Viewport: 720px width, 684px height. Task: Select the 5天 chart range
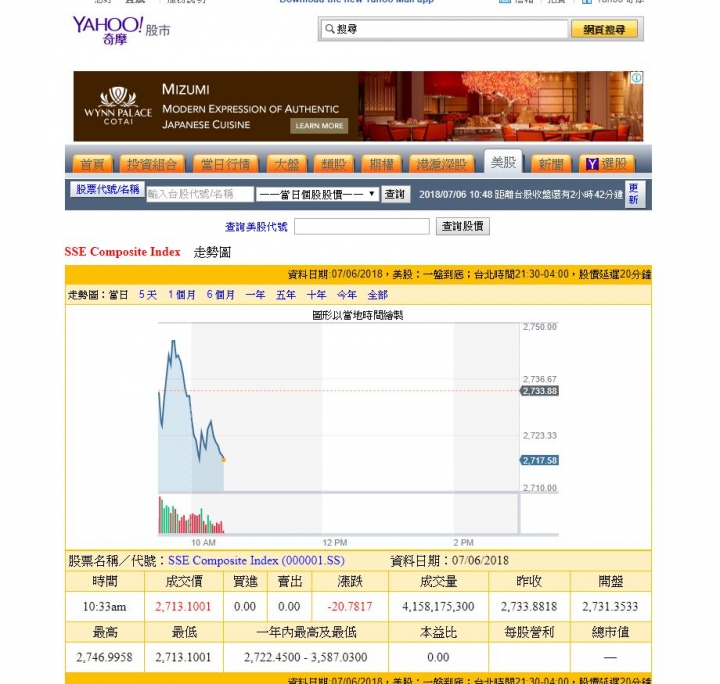(x=148, y=295)
